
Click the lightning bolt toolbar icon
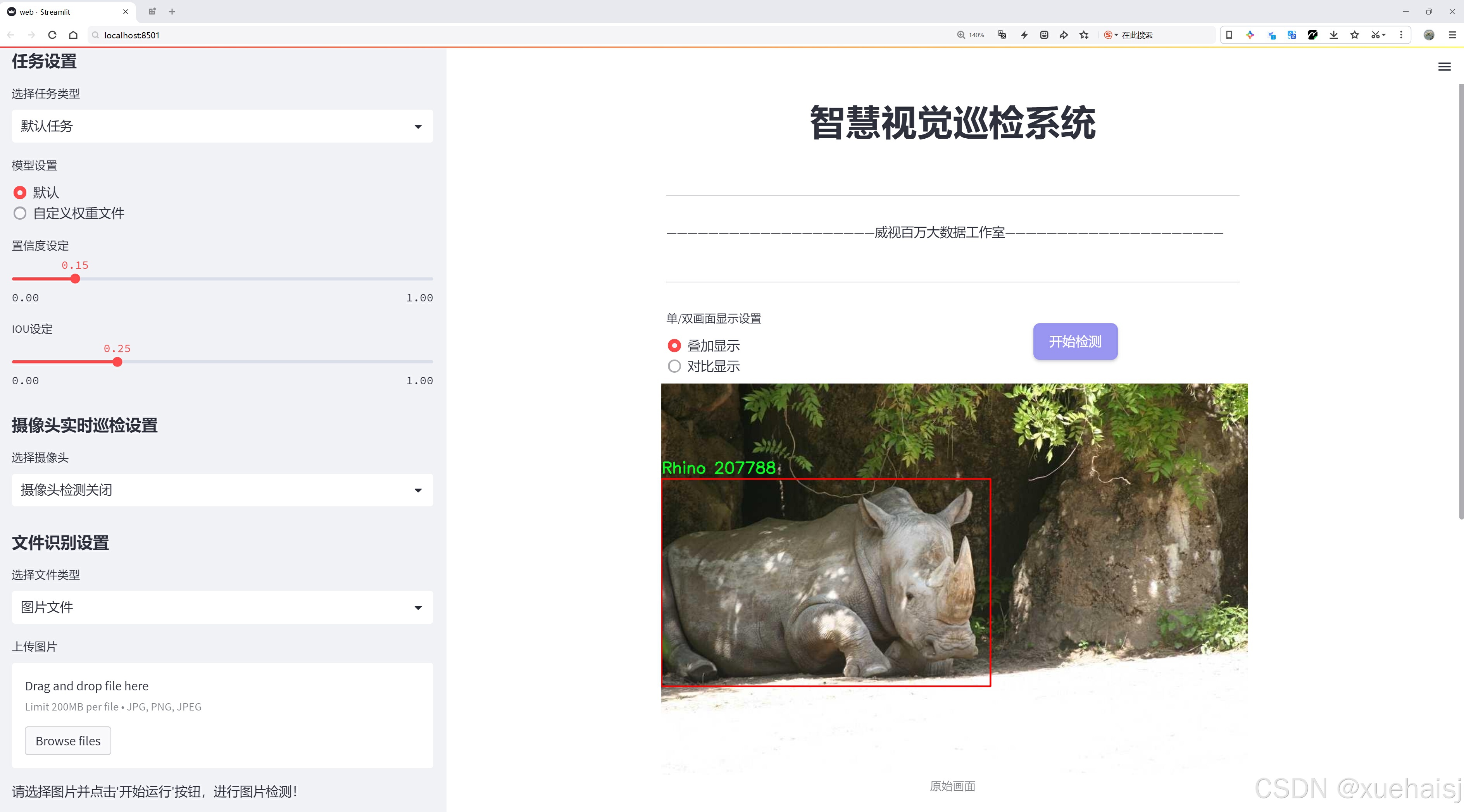tap(1024, 35)
